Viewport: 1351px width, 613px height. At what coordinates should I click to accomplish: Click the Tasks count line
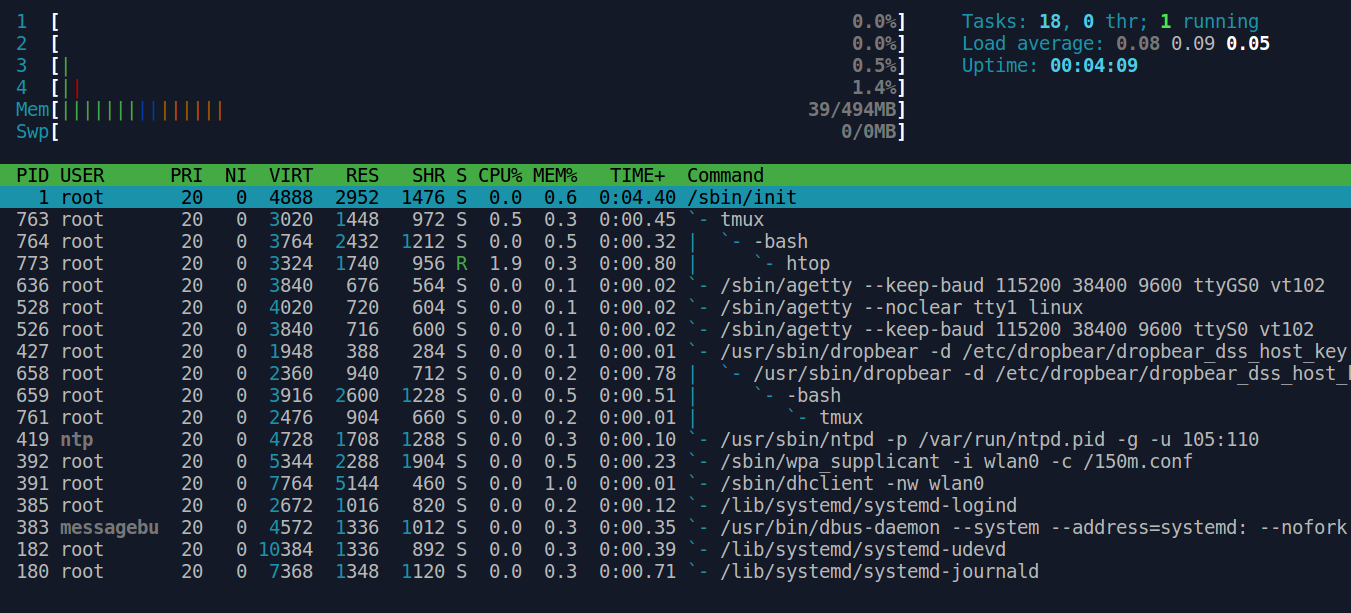point(1110,21)
